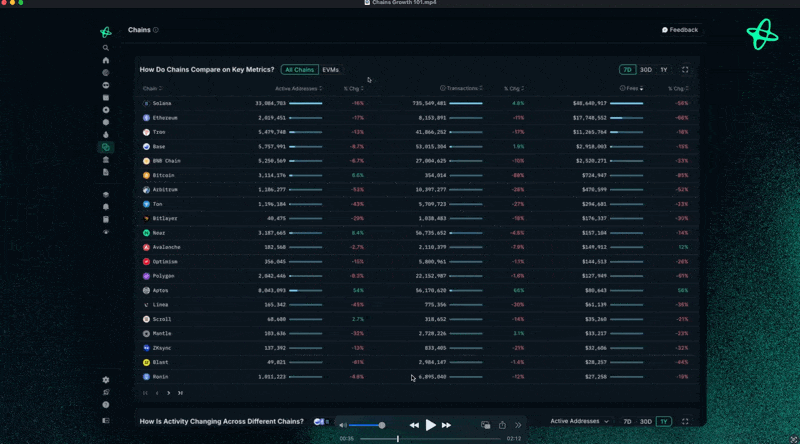Click the Avalanche chain row
This screenshot has width=800, height=444.
coord(416,248)
